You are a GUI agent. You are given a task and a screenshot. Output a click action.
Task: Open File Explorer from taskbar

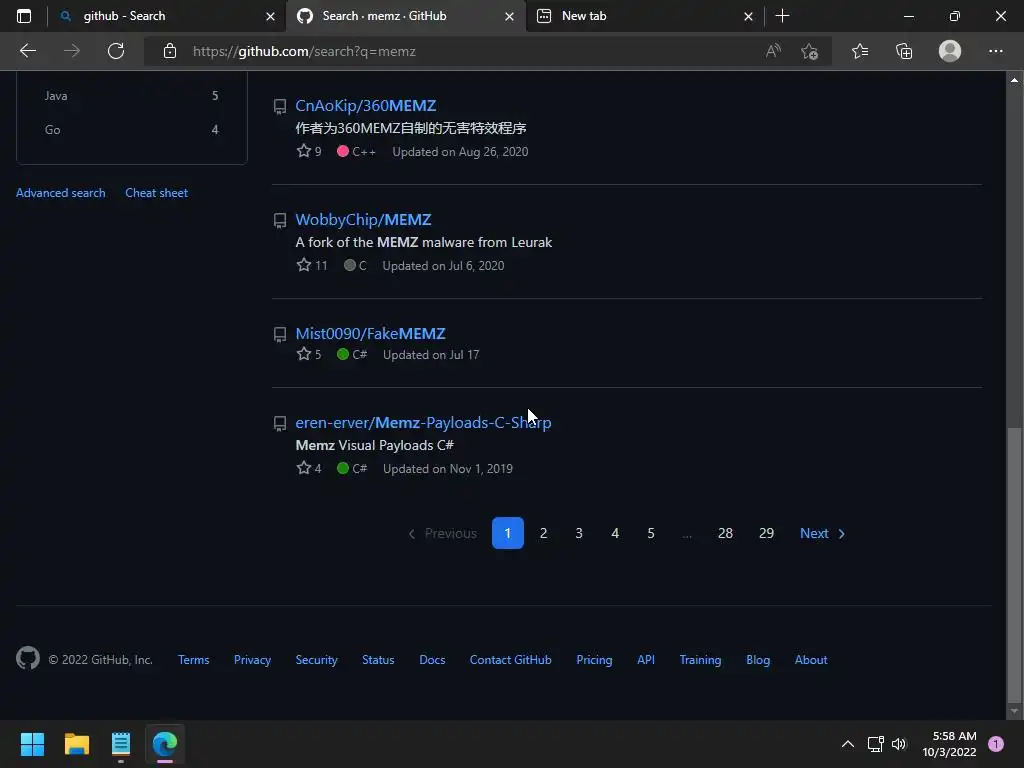click(x=76, y=744)
